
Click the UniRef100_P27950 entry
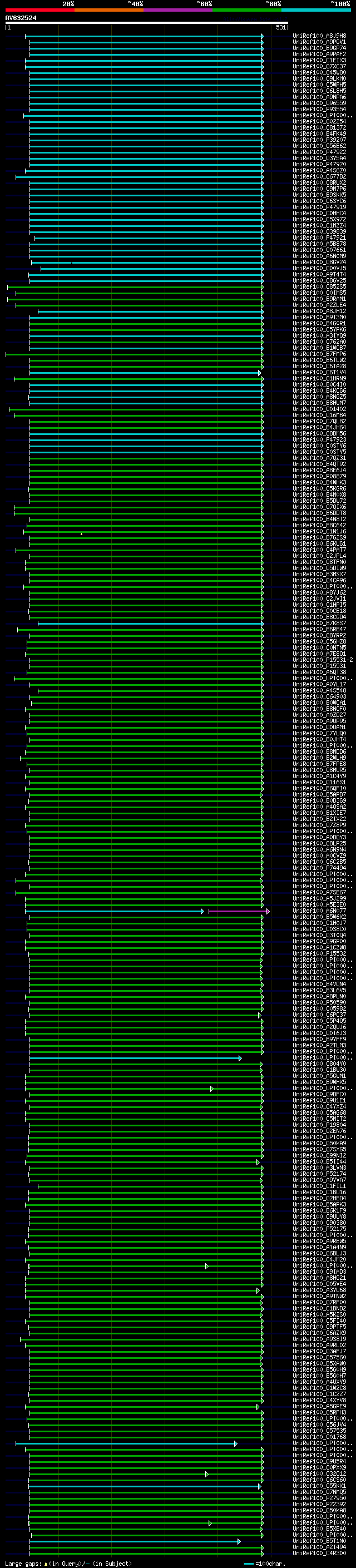[x=319, y=1498]
